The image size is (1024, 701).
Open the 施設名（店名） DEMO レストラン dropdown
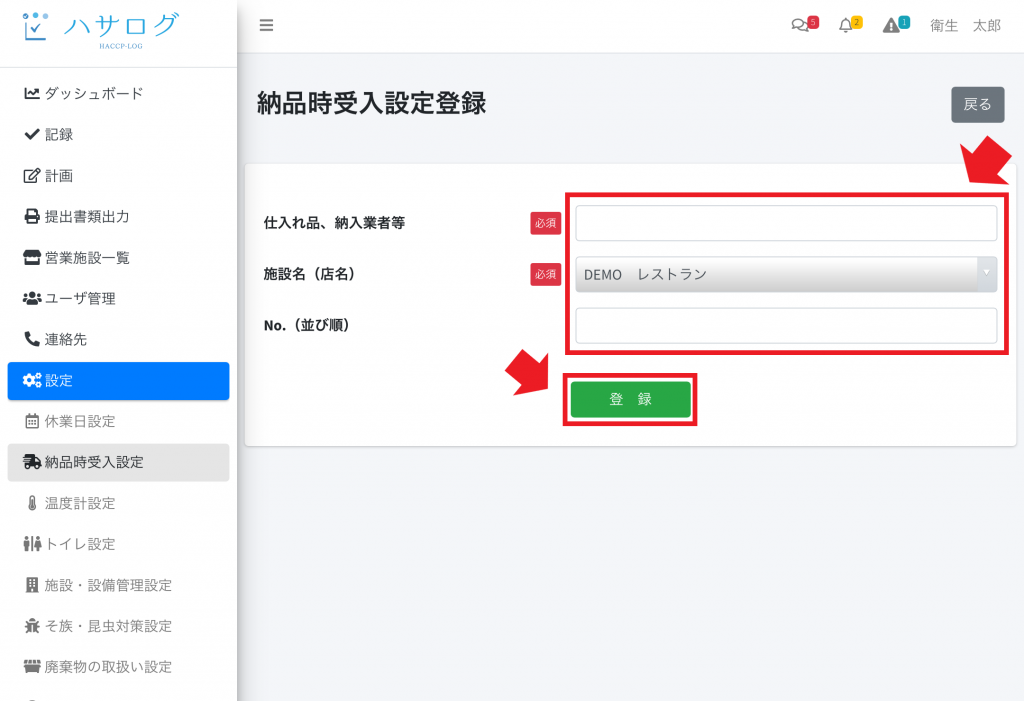coord(786,274)
